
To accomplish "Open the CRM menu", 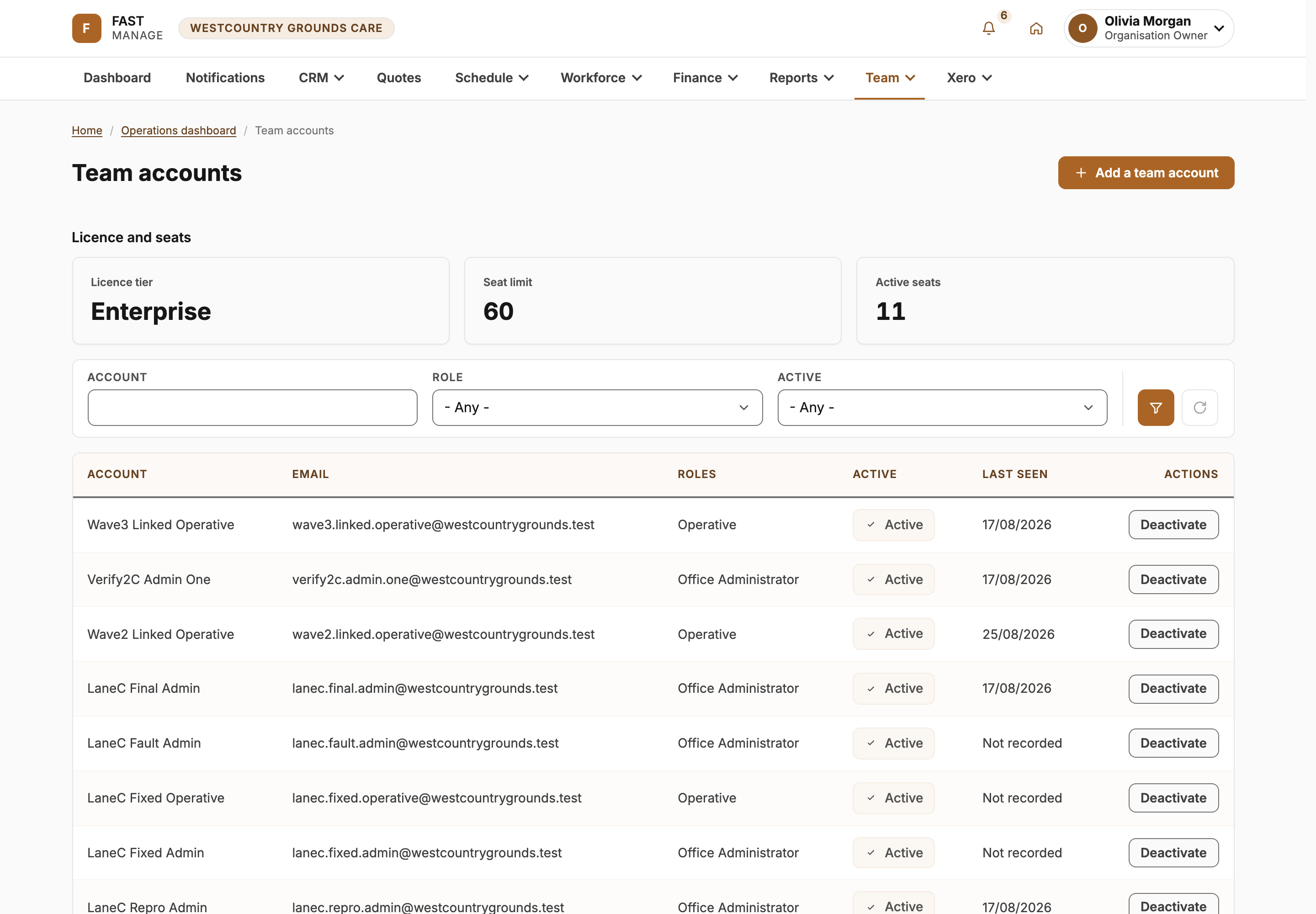I will pyautogui.click(x=321, y=78).
